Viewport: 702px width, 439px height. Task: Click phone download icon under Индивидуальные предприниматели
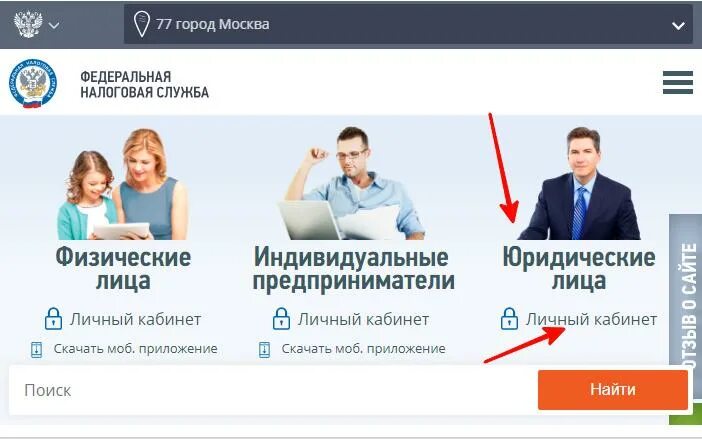point(264,349)
